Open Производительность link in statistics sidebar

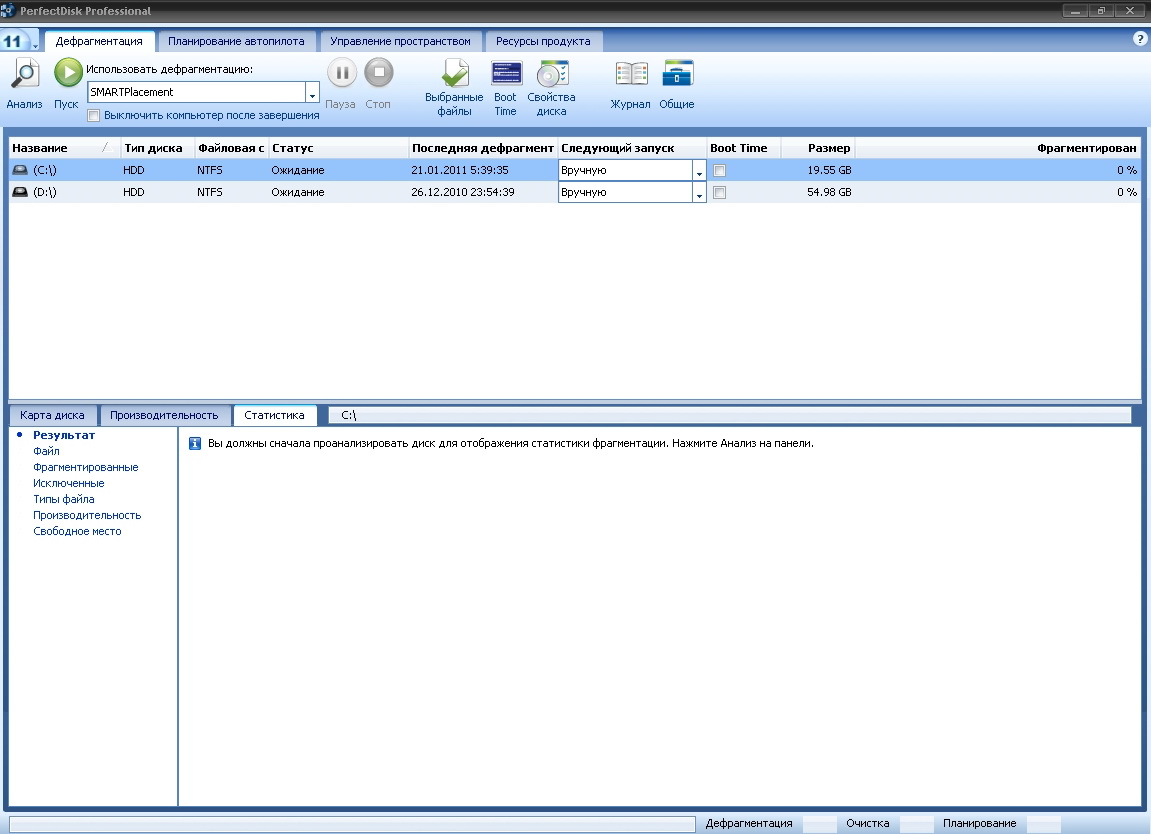pos(87,515)
